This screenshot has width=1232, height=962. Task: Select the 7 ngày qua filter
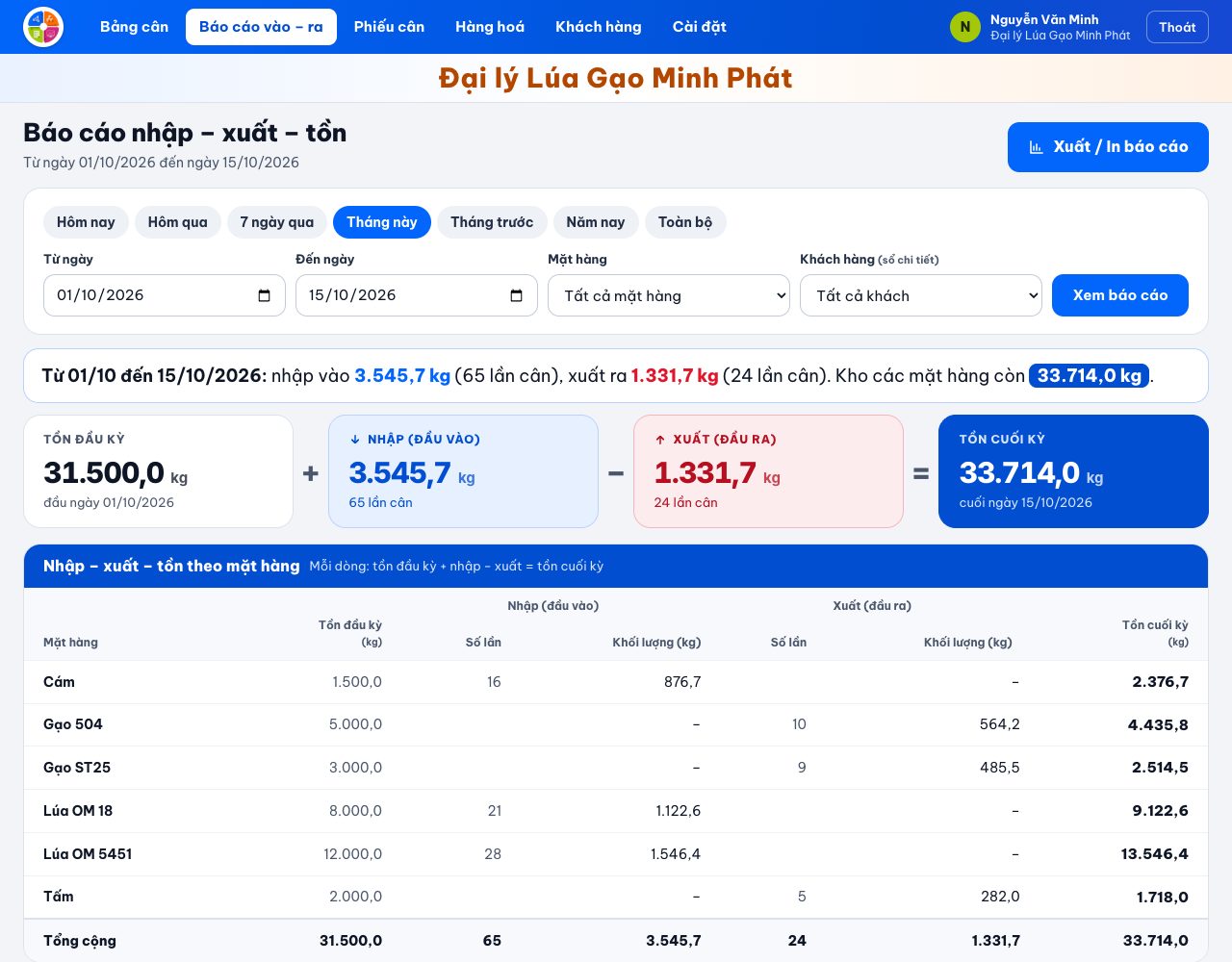(x=277, y=222)
